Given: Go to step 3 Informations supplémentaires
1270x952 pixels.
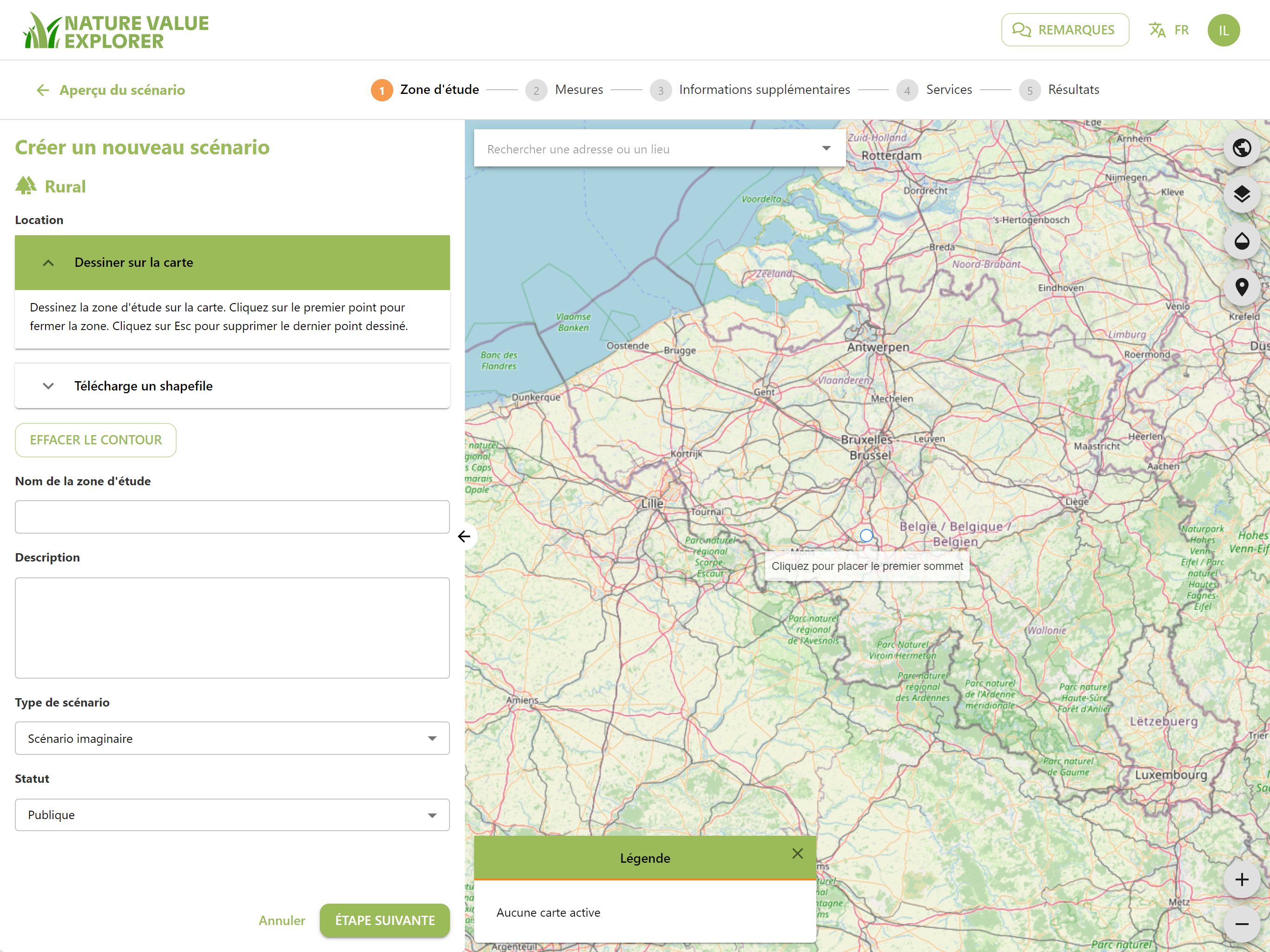Looking at the screenshot, I should point(749,90).
